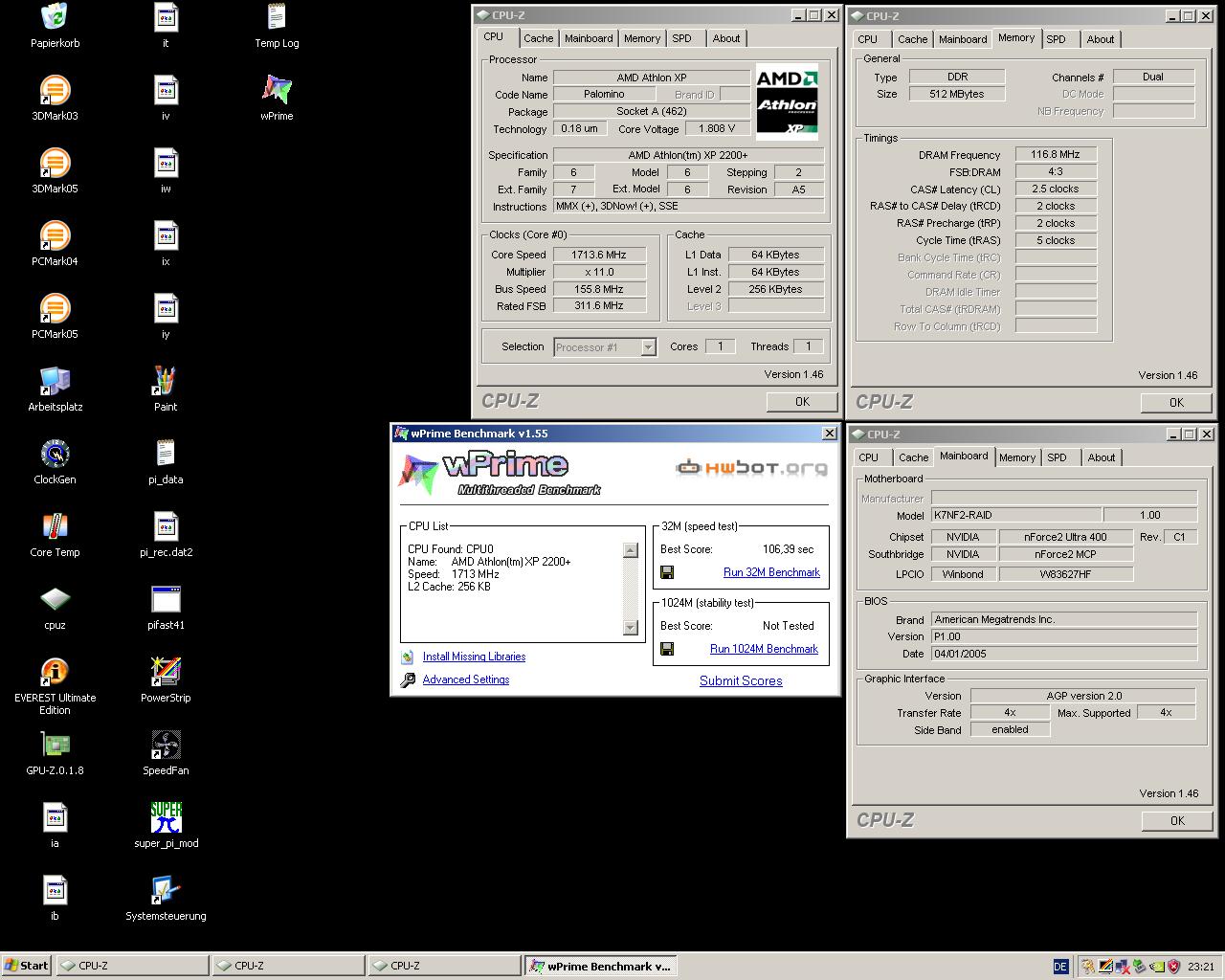Click the save icon beside Run 1024M Benchmark
Viewport: 1225px width, 980px height.
[667, 649]
